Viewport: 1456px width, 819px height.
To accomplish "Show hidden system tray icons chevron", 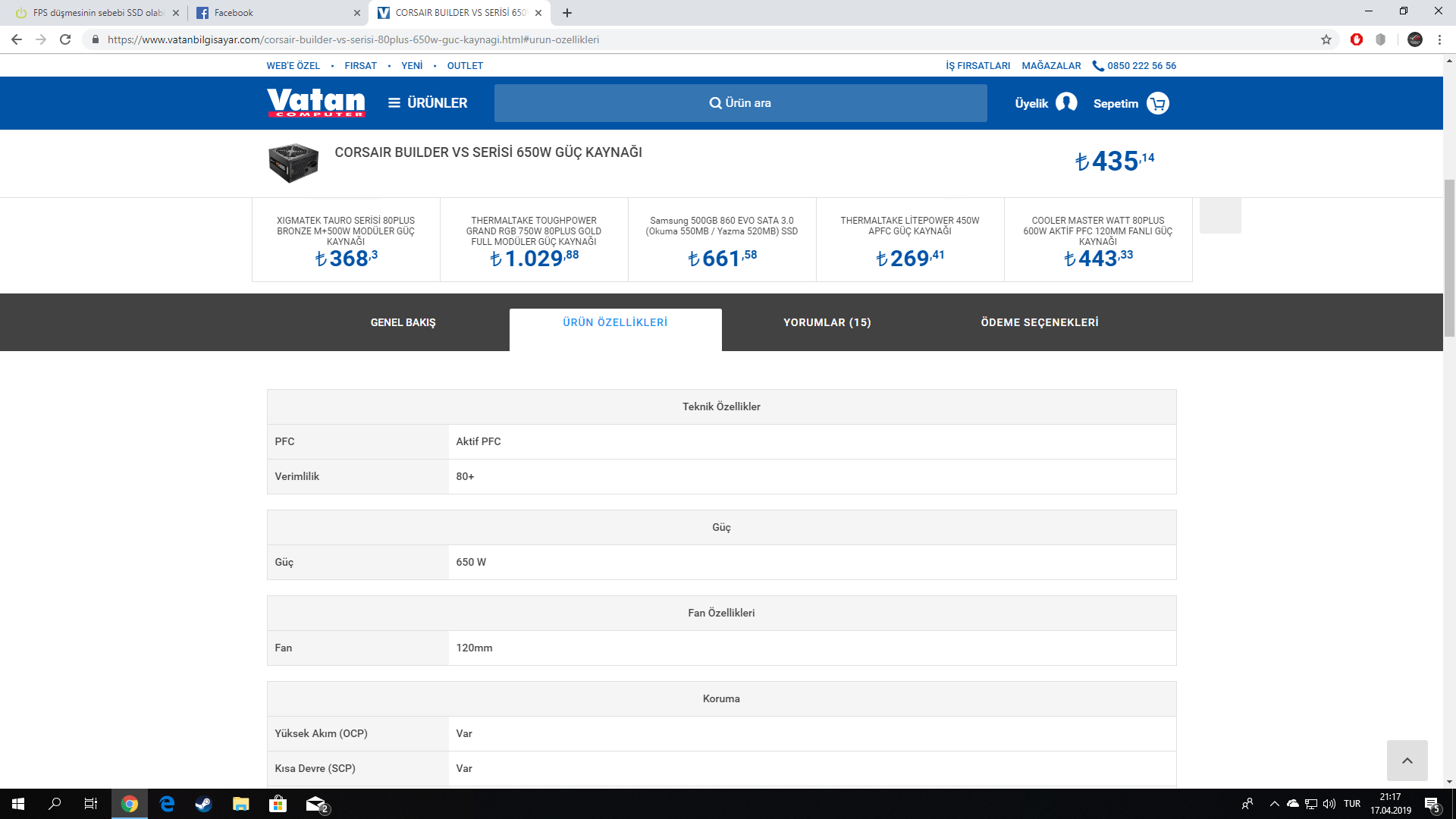I will (x=1274, y=804).
